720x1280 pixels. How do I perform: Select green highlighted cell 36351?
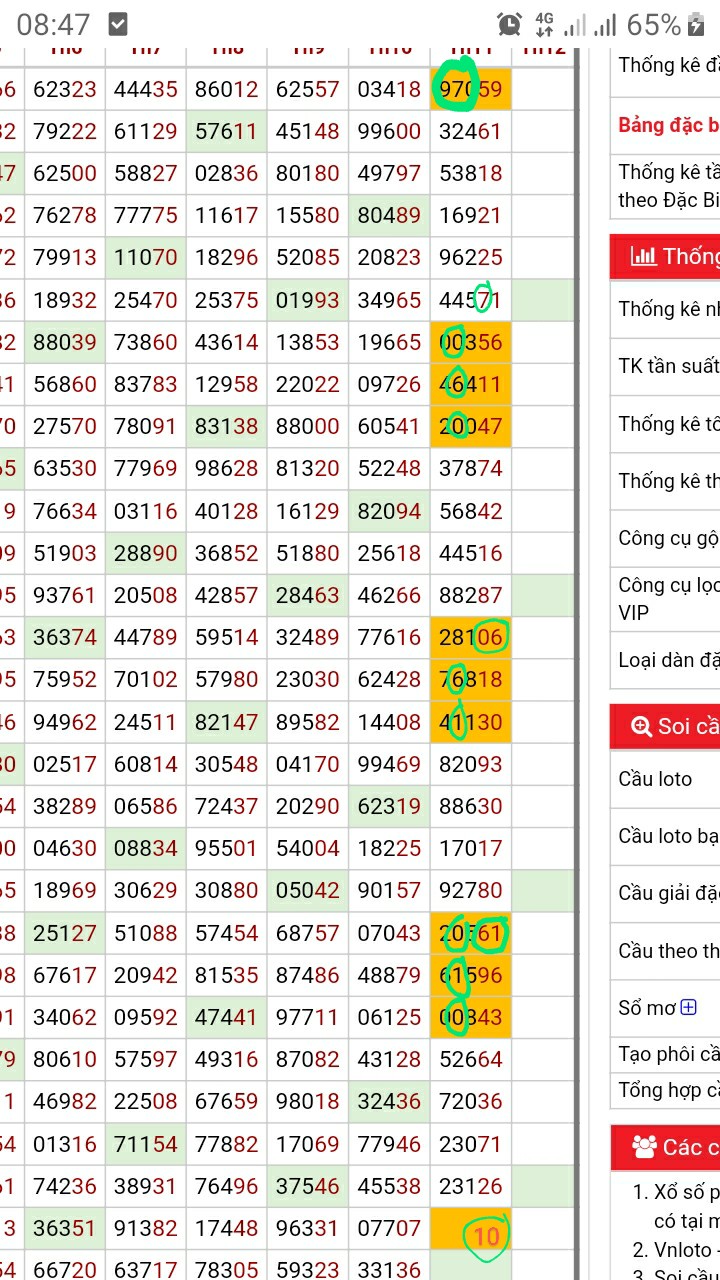(x=65, y=1228)
